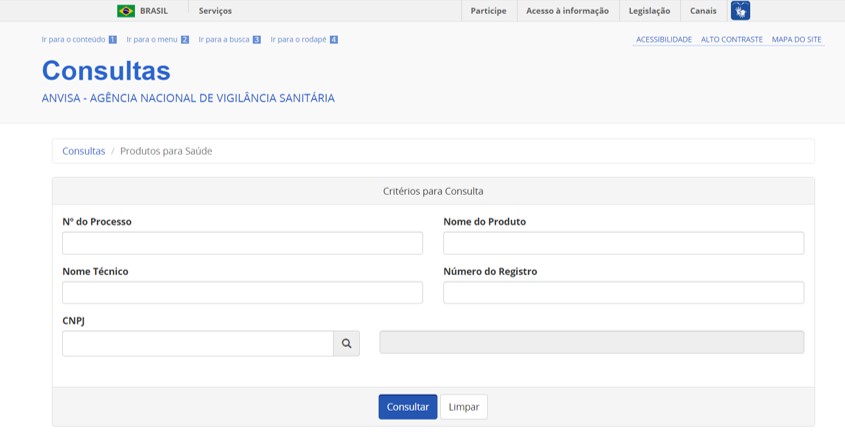Open Acesso à informação menu item
Image resolution: width=845 pixels, height=444 pixels.
567,11
